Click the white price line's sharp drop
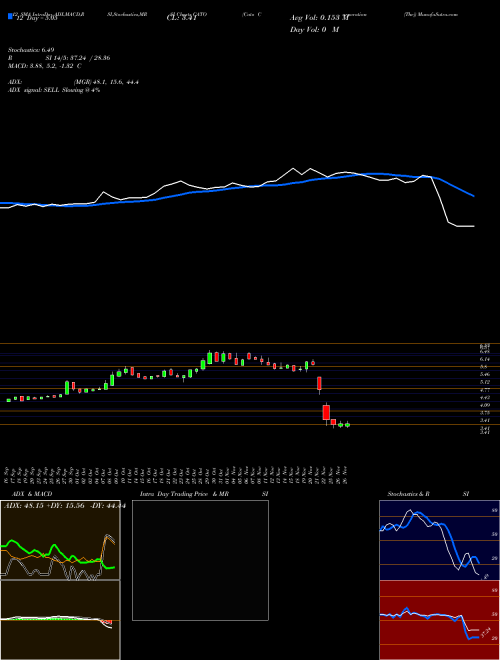 coord(440,199)
